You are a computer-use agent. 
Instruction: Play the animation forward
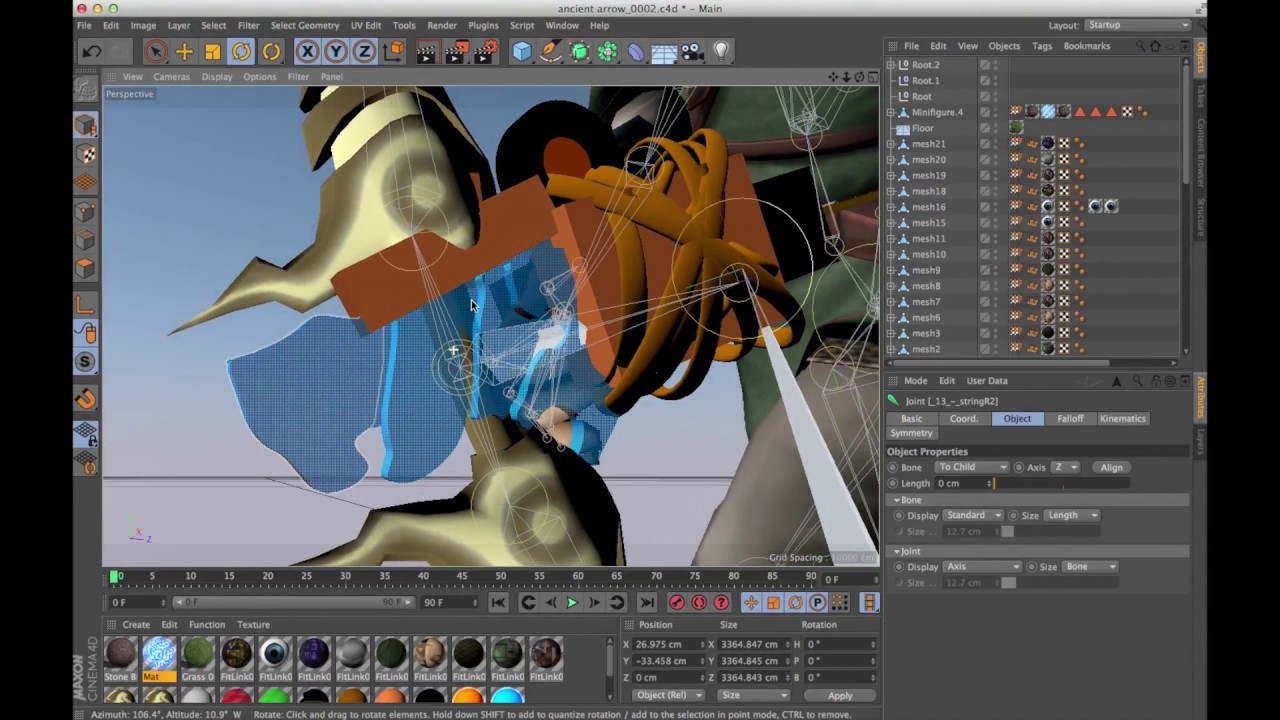coord(572,603)
